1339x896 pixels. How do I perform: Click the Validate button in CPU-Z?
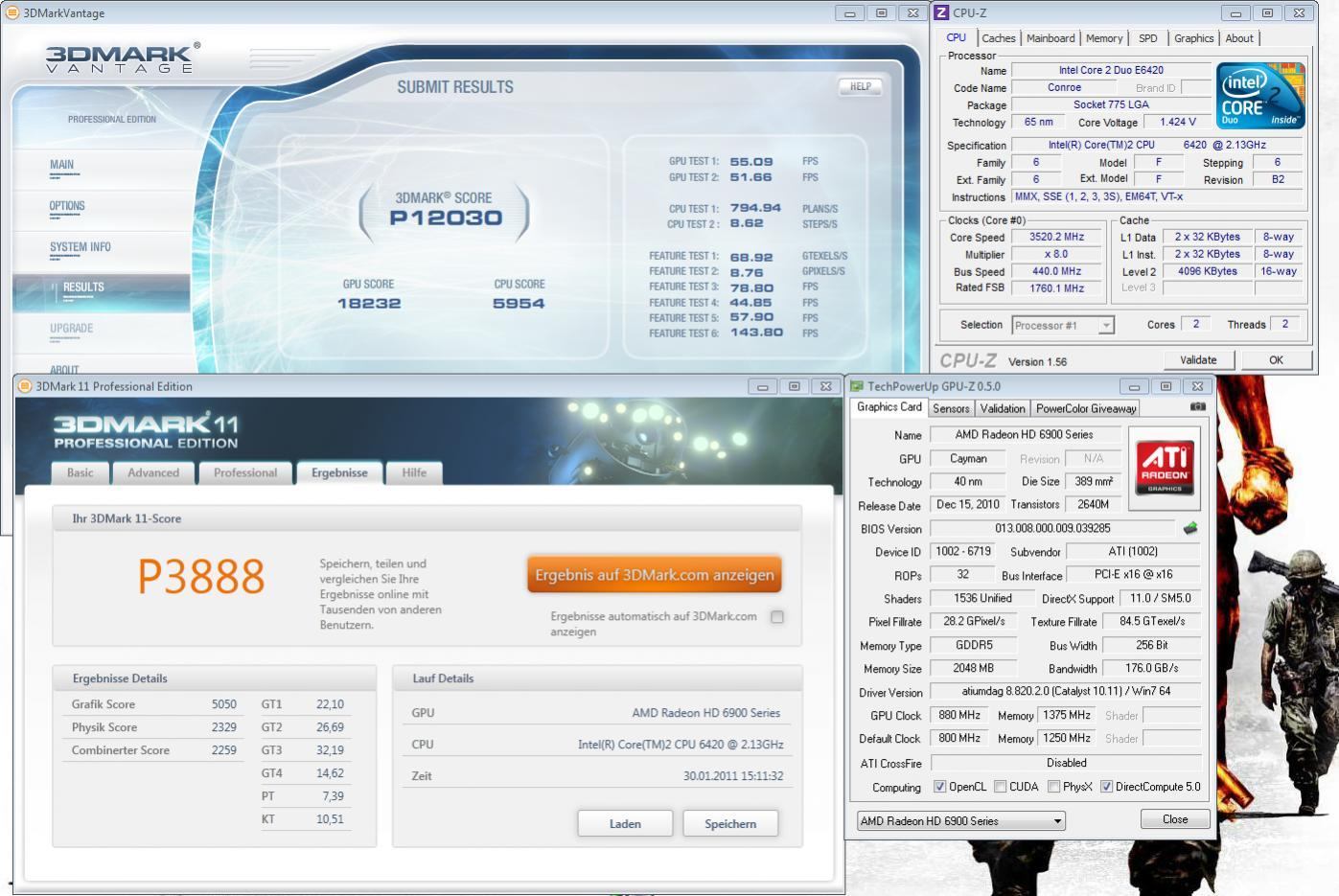(x=1198, y=360)
